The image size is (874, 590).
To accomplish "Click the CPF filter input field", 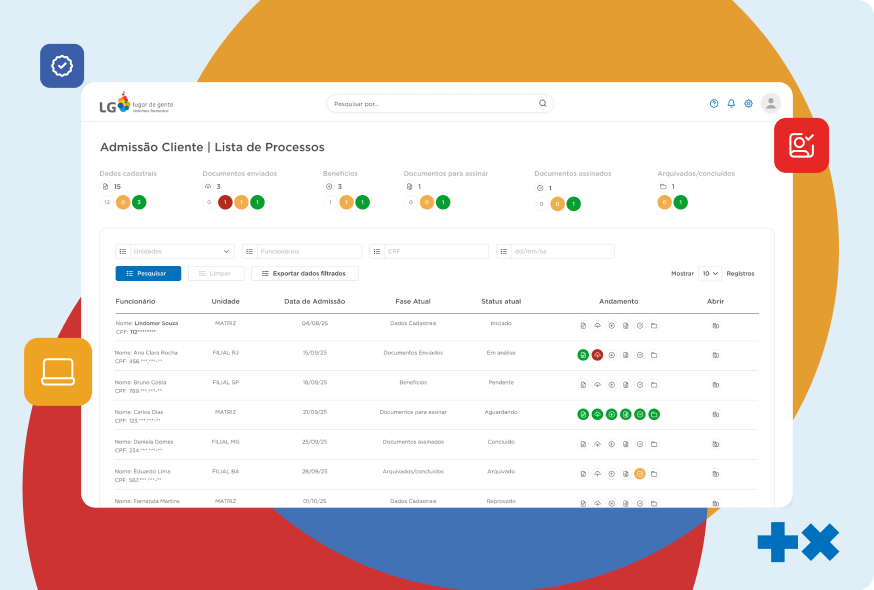I will tap(429, 252).
